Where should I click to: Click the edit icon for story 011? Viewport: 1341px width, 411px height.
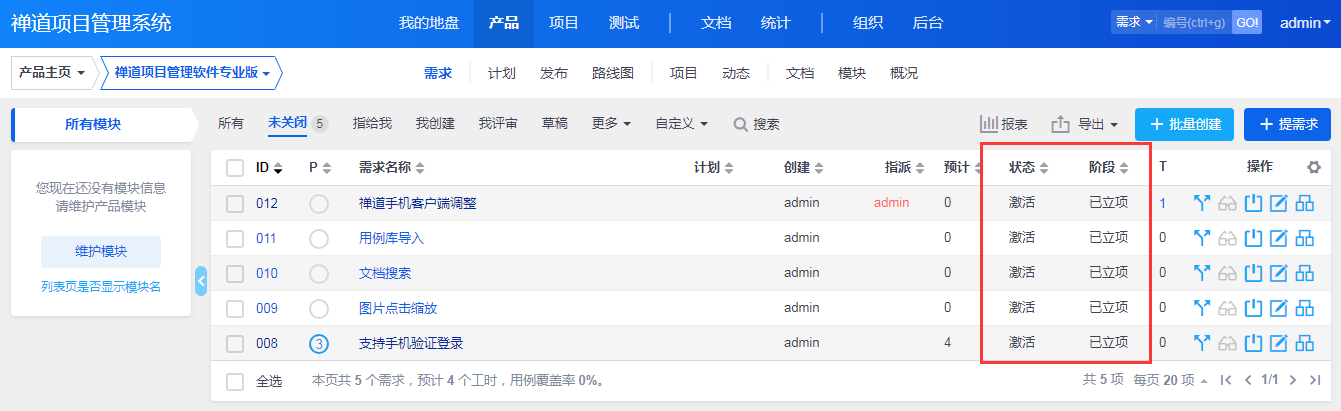(1278, 238)
